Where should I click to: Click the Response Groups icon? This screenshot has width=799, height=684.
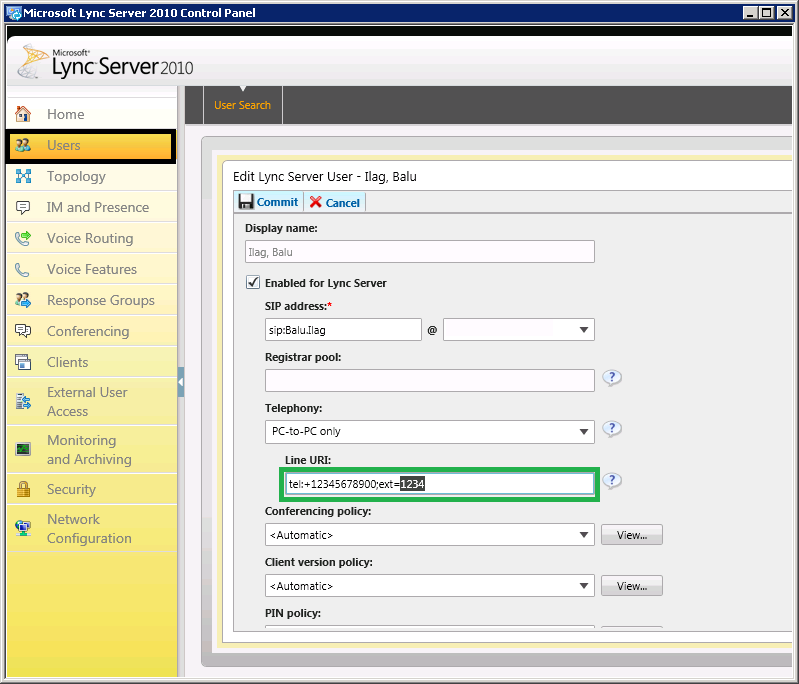[x=23, y=300]
